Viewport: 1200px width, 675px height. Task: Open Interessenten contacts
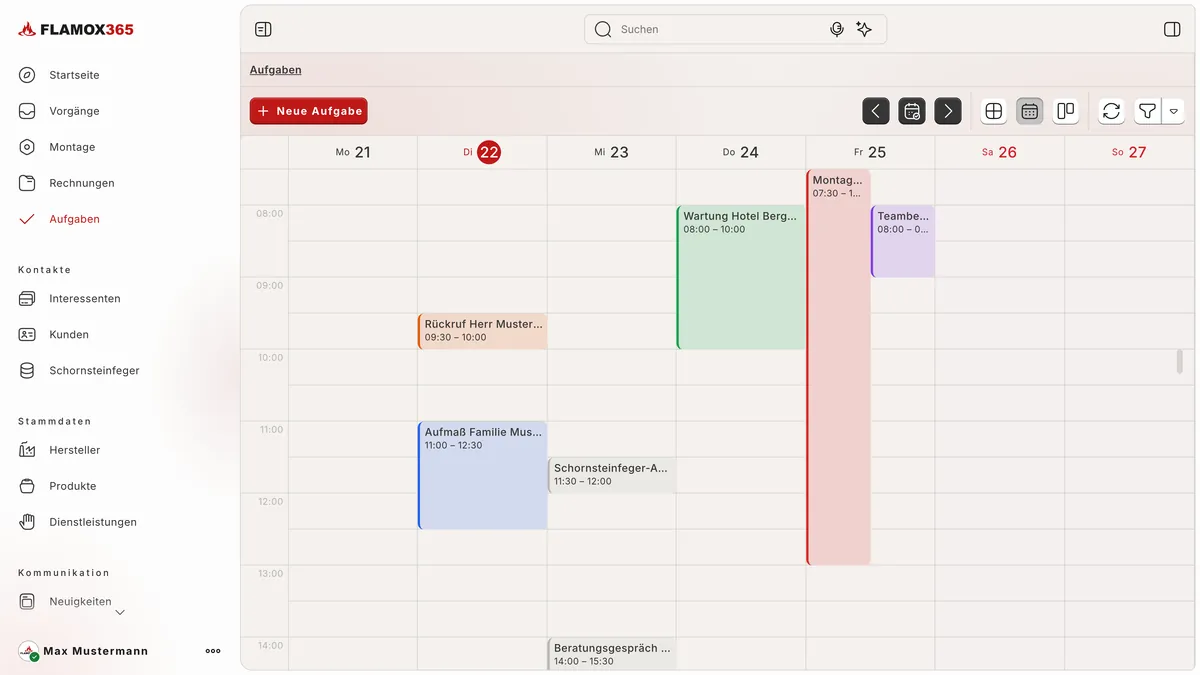(85, 299)
